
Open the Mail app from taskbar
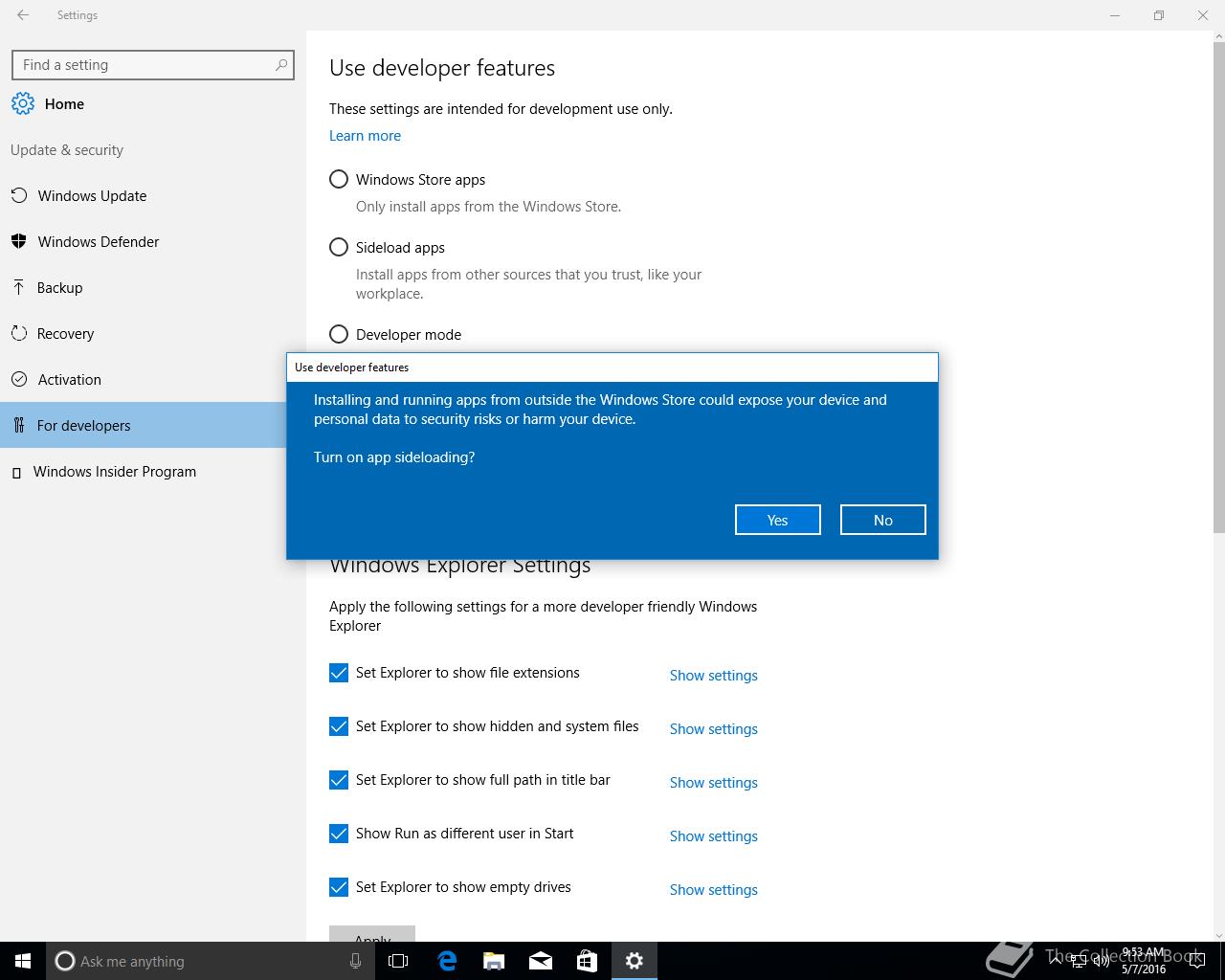coord(541,961)
